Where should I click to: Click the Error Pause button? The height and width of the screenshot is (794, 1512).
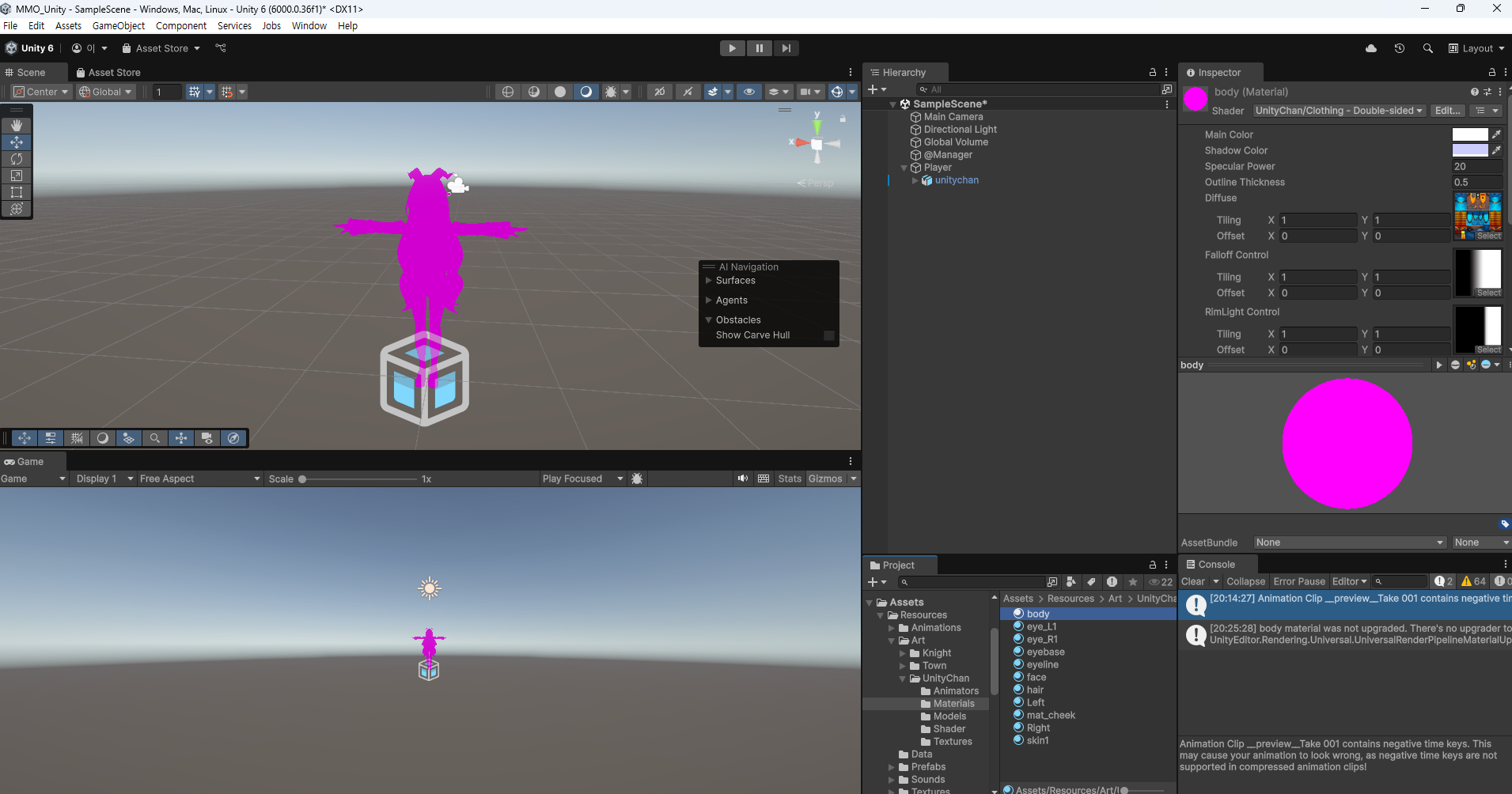[1299, 581]
